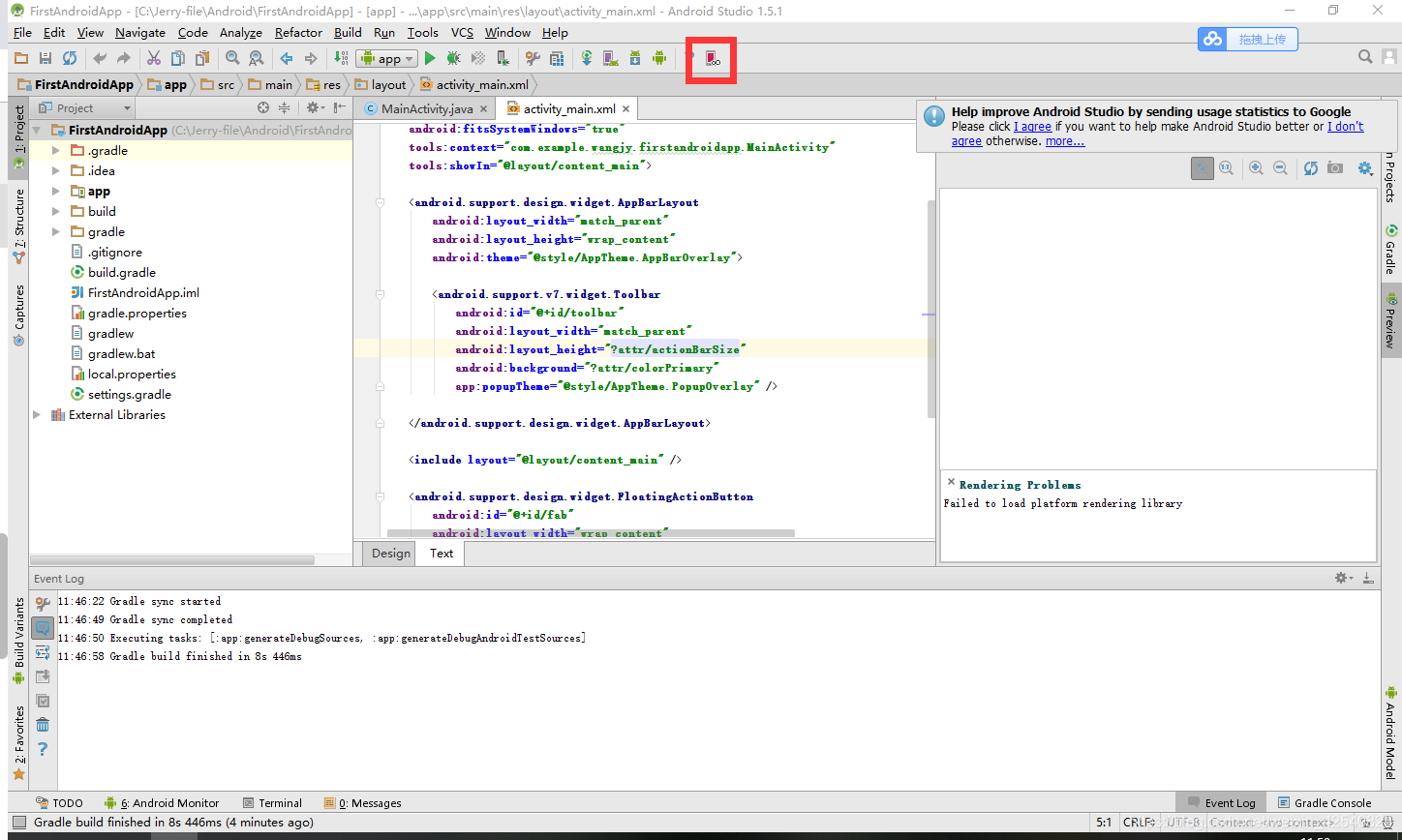The height and width of the screenshot is (840, 1402).
Task: Expand the app module folder
Action: (56, 192)
